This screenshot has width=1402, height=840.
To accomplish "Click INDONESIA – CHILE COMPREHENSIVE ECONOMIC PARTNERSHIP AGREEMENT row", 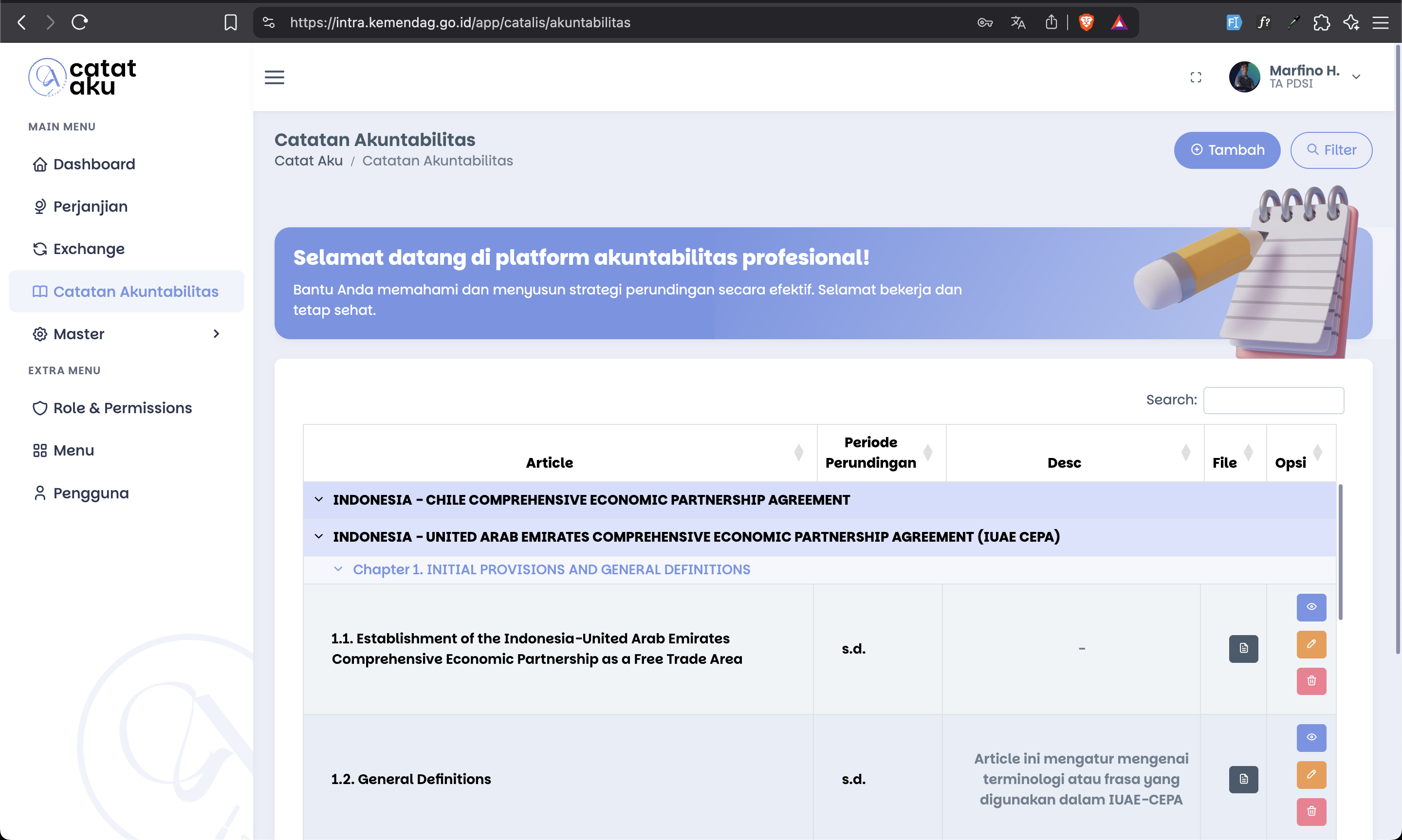I will coord(819,500).
